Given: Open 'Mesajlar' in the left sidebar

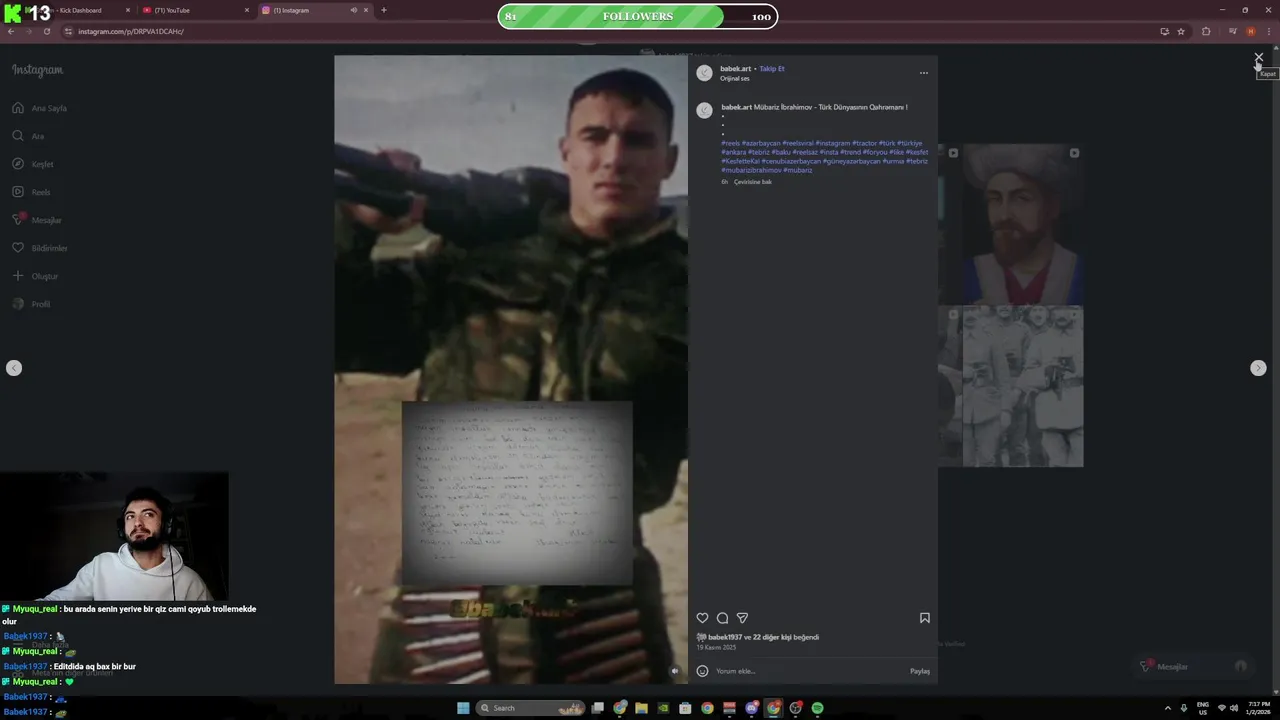Looking at the screenshot, I should (x=37, y=220).
